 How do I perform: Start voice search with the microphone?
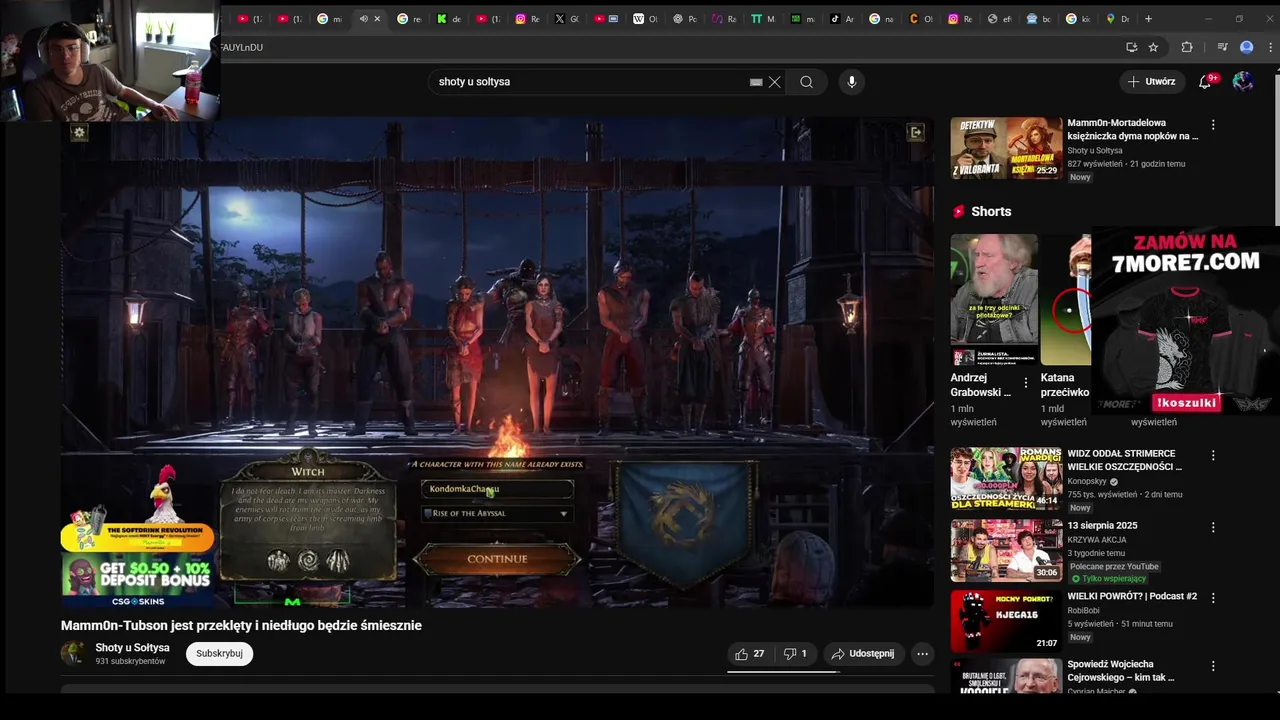click(852, 82)
